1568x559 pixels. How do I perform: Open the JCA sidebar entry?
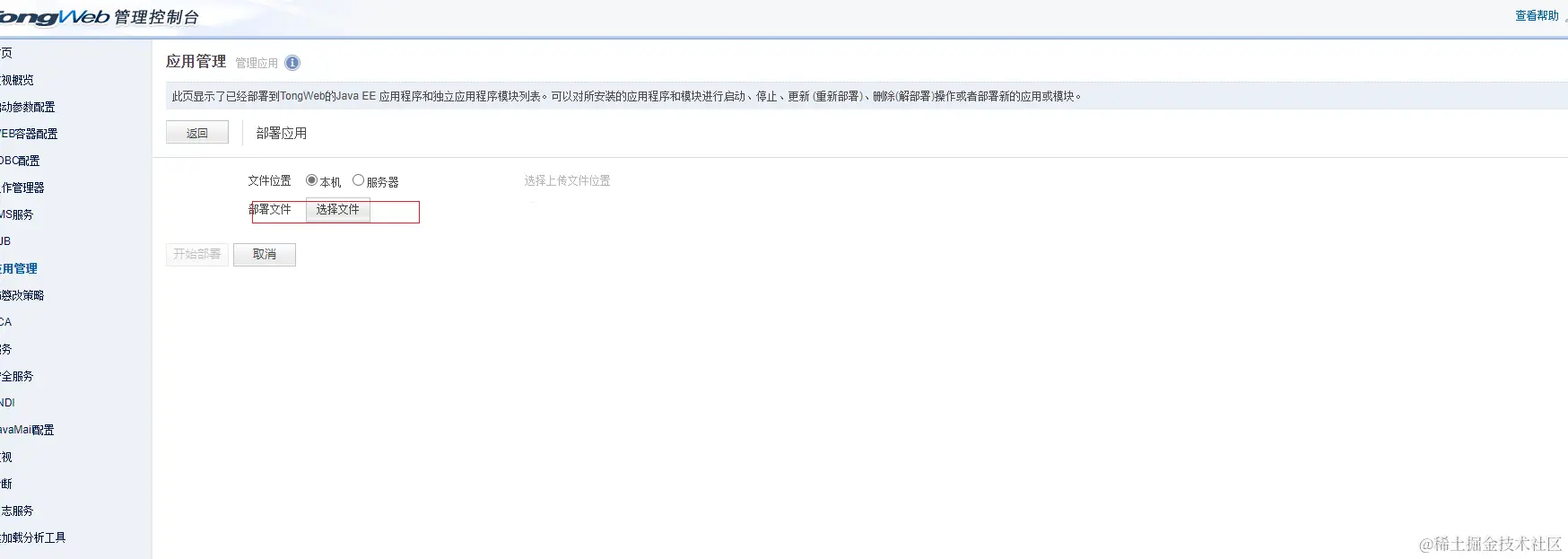[6, 322]
